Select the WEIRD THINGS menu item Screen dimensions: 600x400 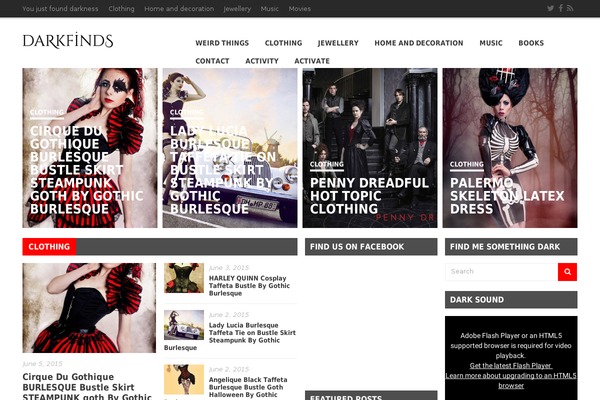pyautogui.click(x=222, y=43)
